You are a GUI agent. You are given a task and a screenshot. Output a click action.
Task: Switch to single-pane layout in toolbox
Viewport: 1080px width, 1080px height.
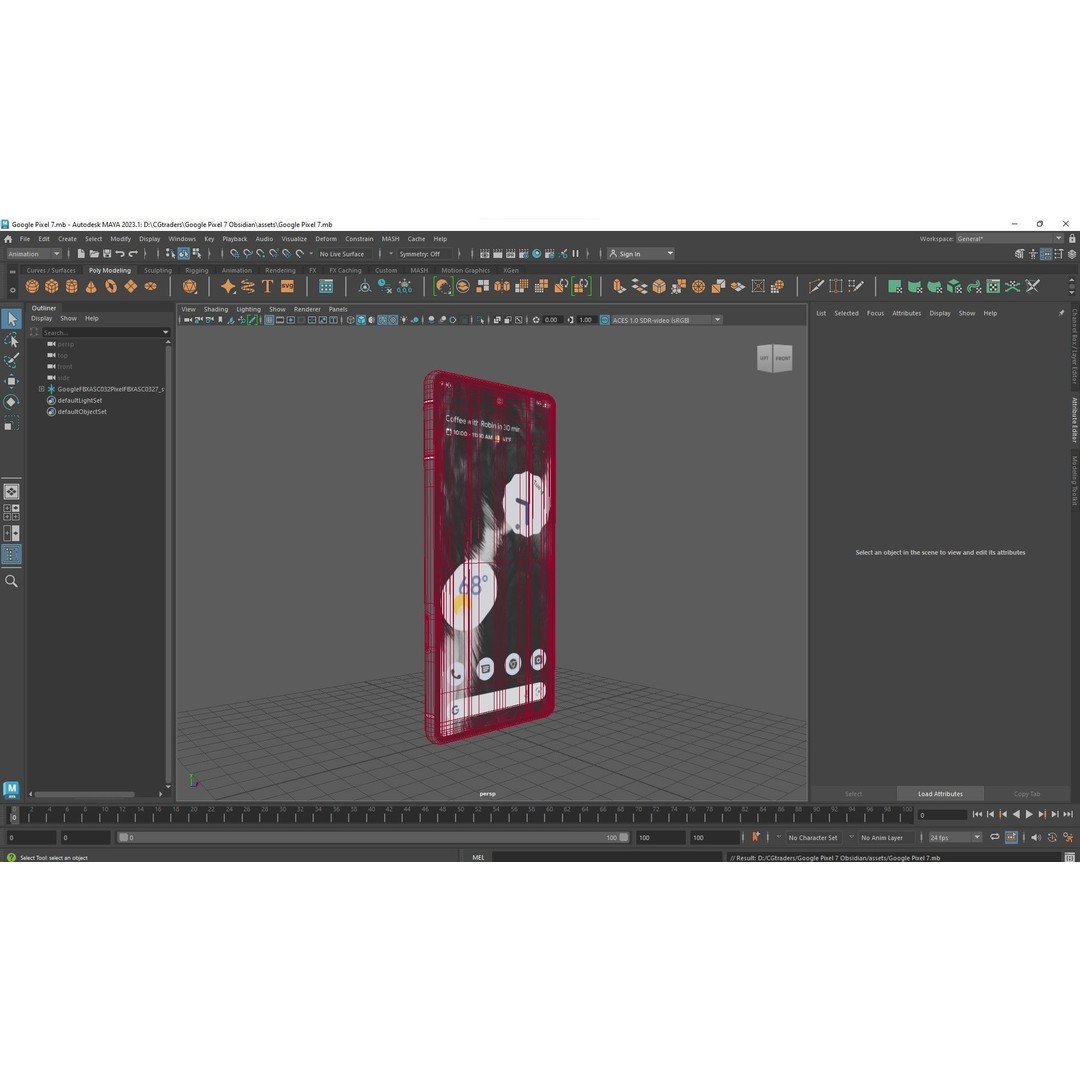point(11,491)
